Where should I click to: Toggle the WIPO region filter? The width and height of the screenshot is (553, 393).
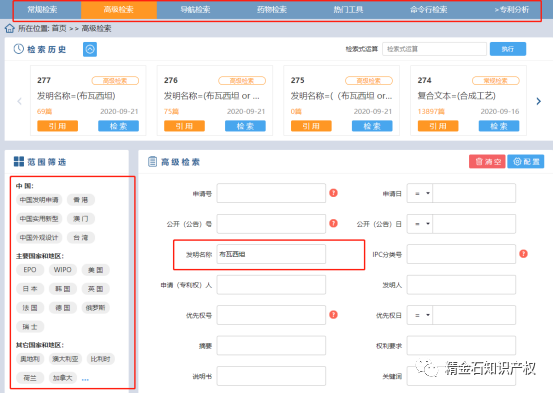[62, 270]
